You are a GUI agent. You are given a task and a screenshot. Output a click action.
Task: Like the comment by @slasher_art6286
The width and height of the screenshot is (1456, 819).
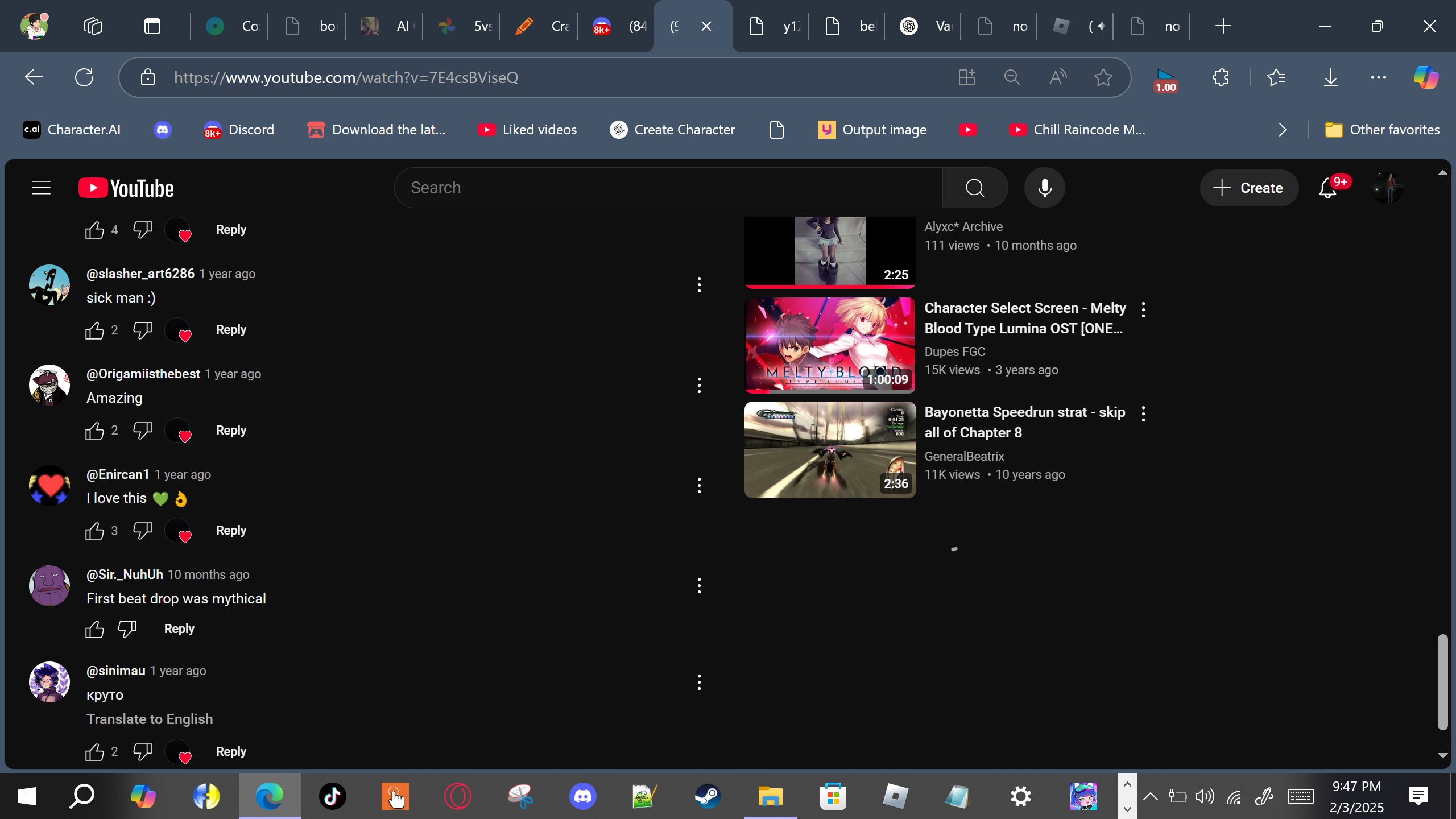point(94,330)
